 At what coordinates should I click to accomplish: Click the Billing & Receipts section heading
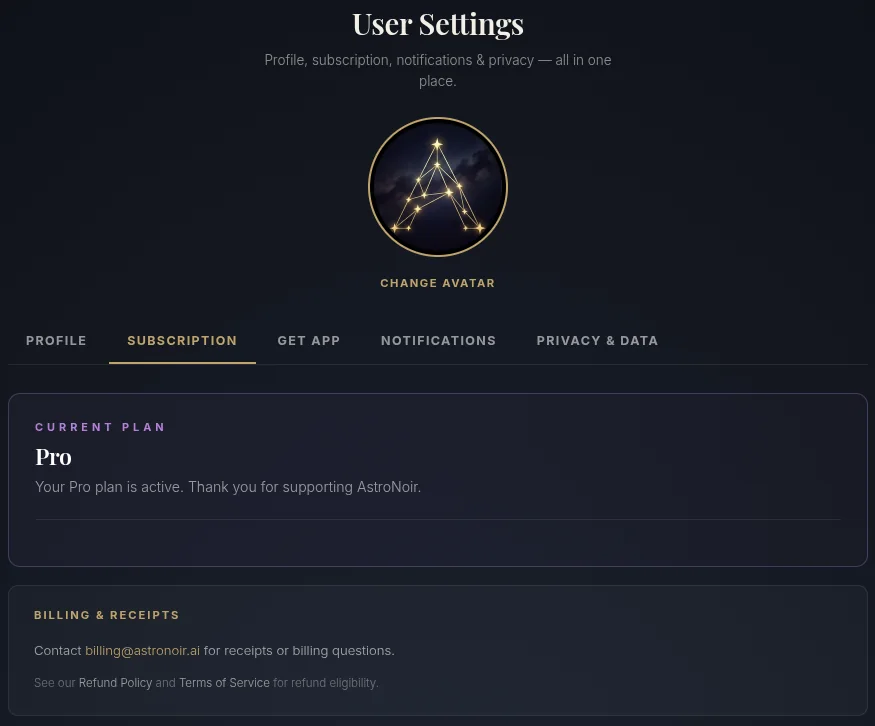[107, 615]
